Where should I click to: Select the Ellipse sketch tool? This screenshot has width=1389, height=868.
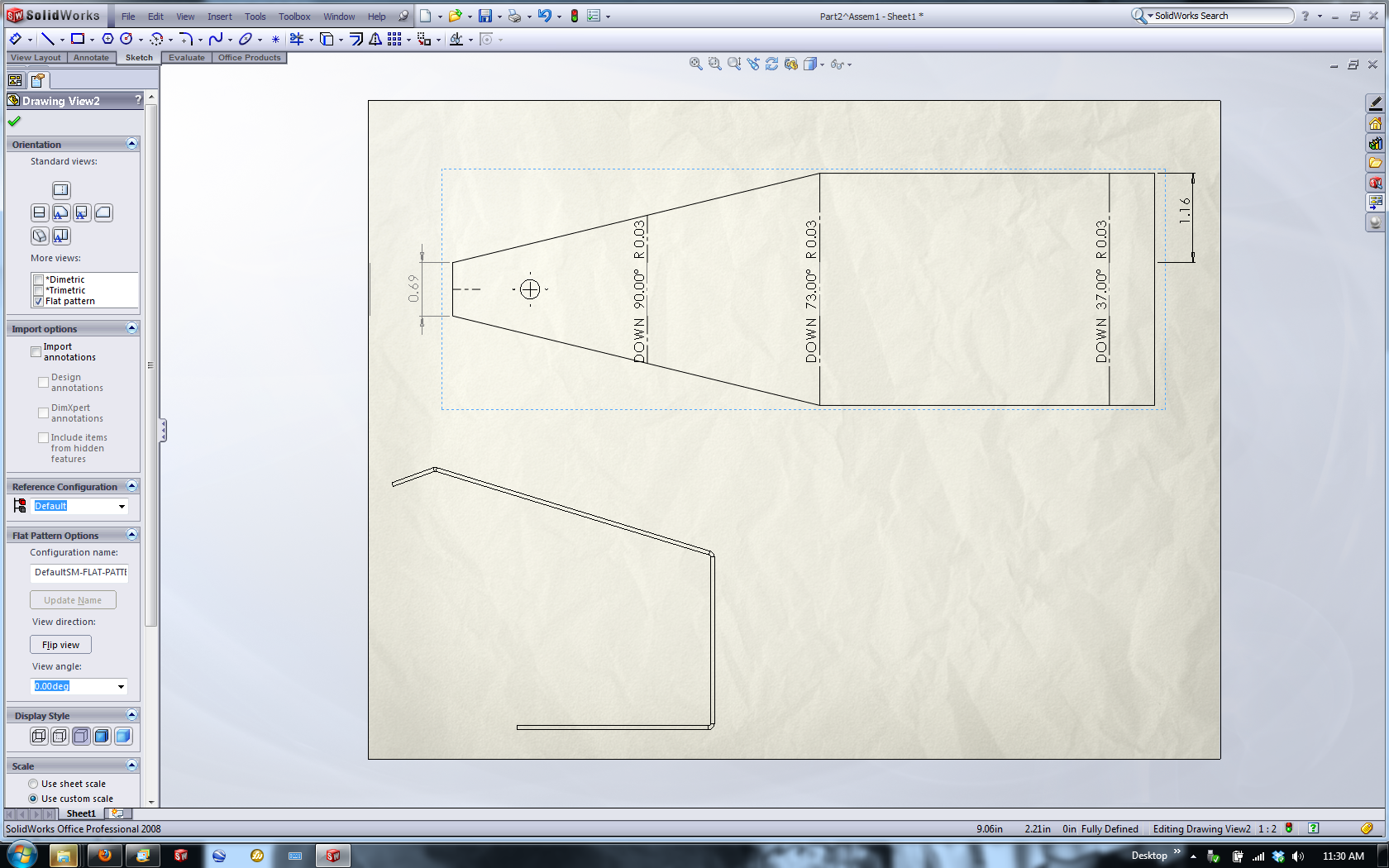coord(246,39)
